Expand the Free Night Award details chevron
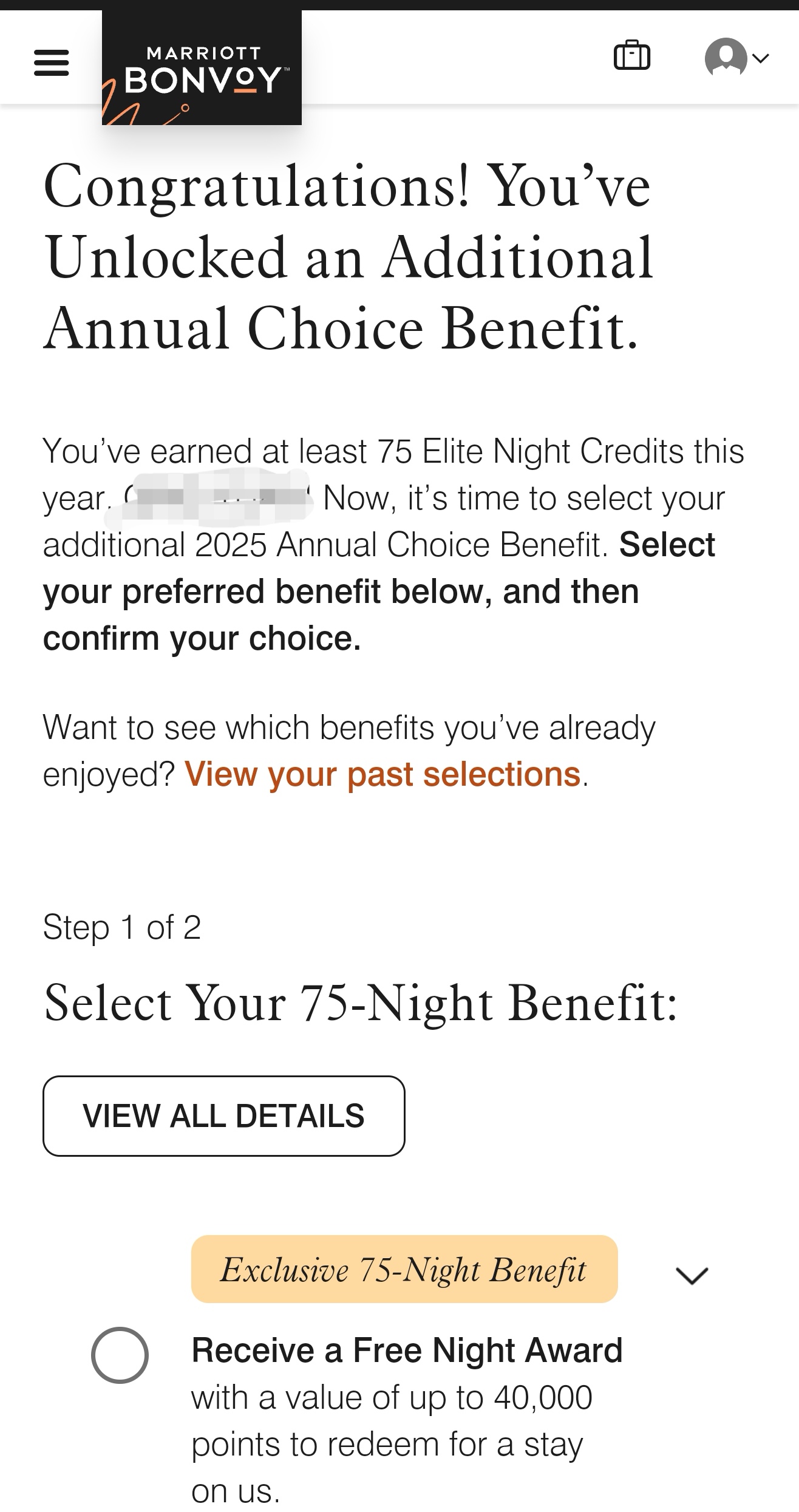The height and width of the screenshot is (1512, 799). [692, 1276]
